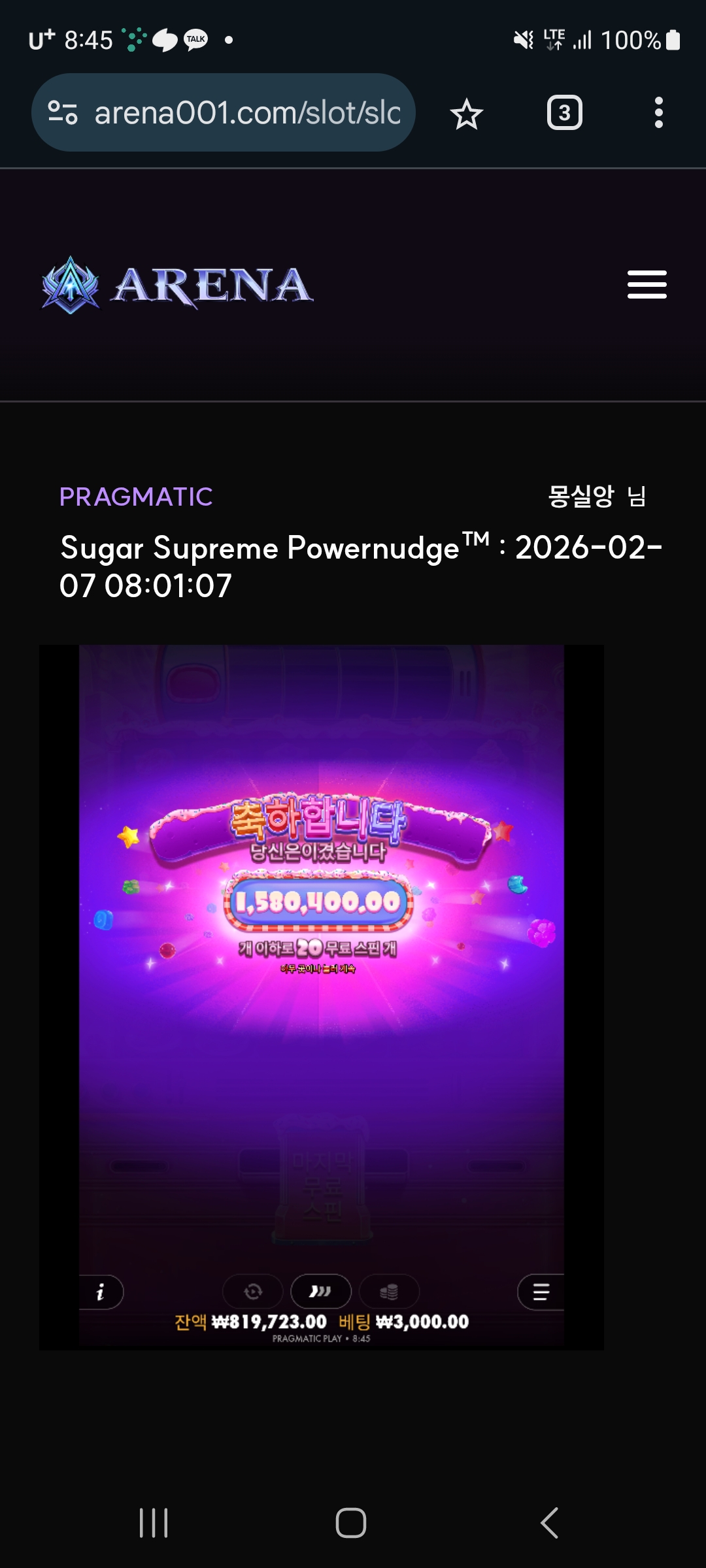Screen dimensions: 706x1568
Task: Open Chrome three-dot overflow menu
Action: point(658,113)
